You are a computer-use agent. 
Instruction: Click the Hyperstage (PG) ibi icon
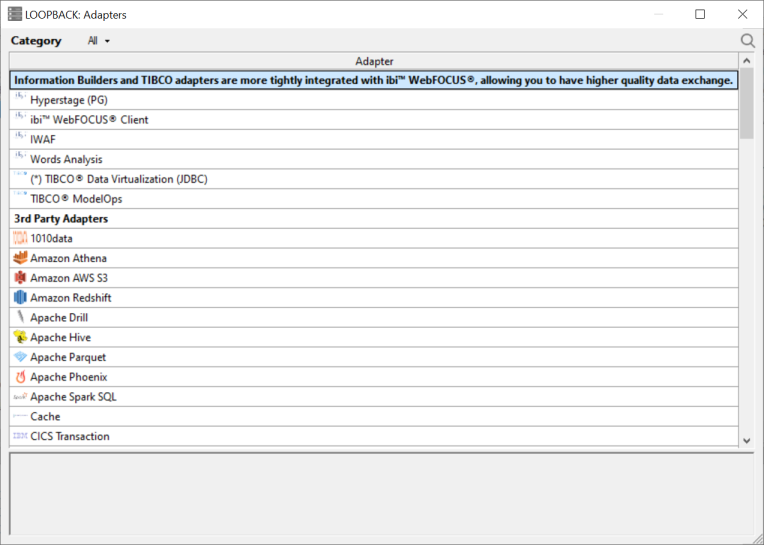point(20,98)
